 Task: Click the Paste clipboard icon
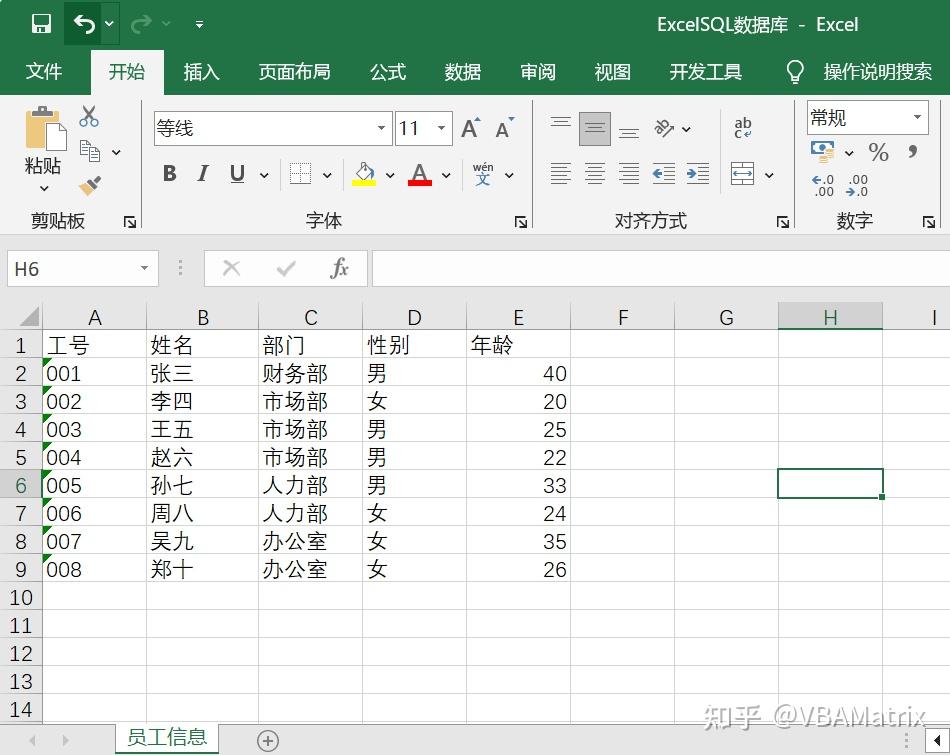pos(44,128)
